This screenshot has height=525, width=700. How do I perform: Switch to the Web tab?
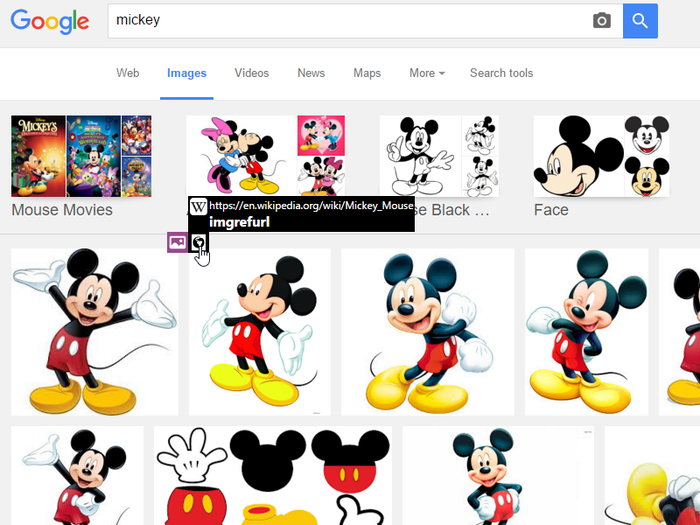[x=128, y=73]
